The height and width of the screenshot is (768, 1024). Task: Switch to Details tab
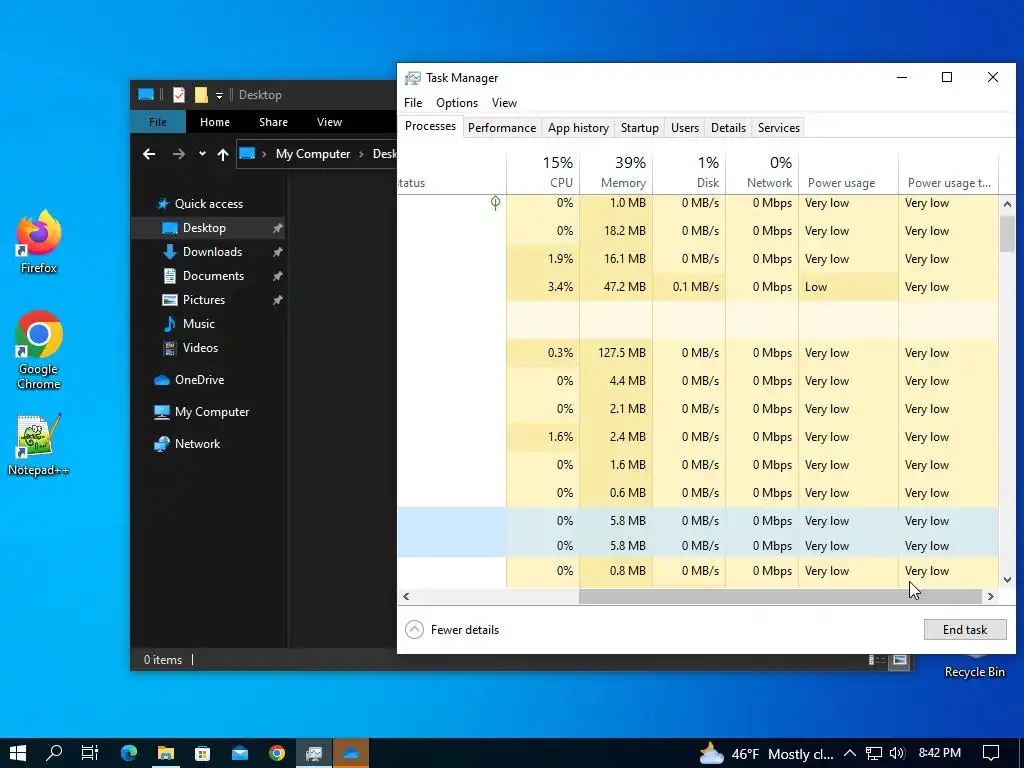(x=728, y=128)
